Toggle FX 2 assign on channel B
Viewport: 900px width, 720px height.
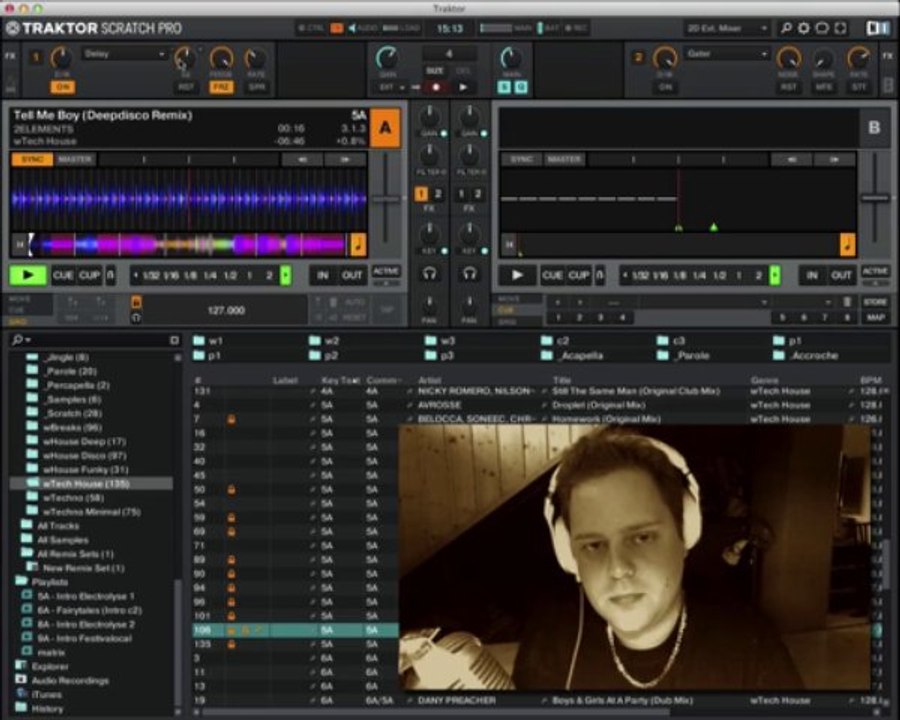pos(478,194)
